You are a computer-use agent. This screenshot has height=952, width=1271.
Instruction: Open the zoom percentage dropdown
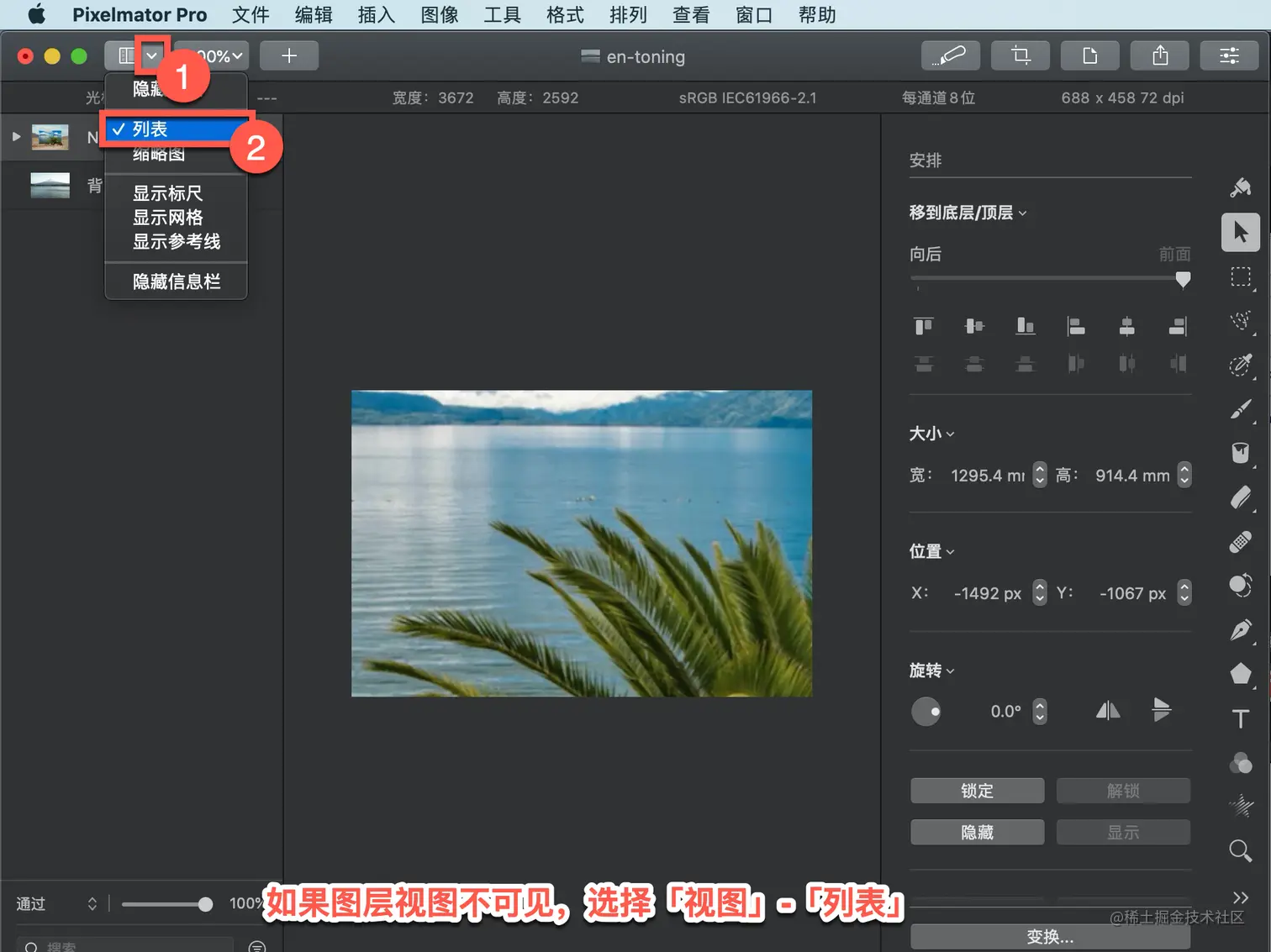[214, 55]
